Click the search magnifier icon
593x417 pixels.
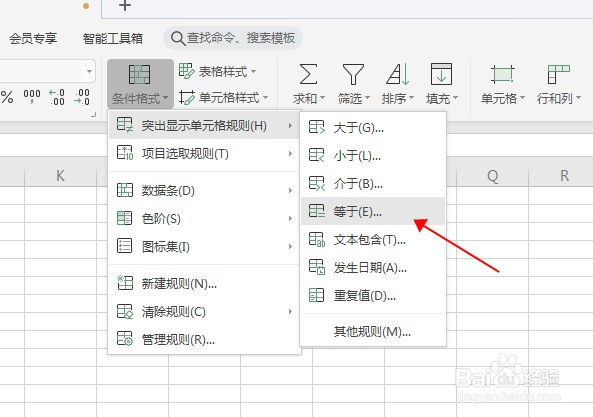point(178,38)
